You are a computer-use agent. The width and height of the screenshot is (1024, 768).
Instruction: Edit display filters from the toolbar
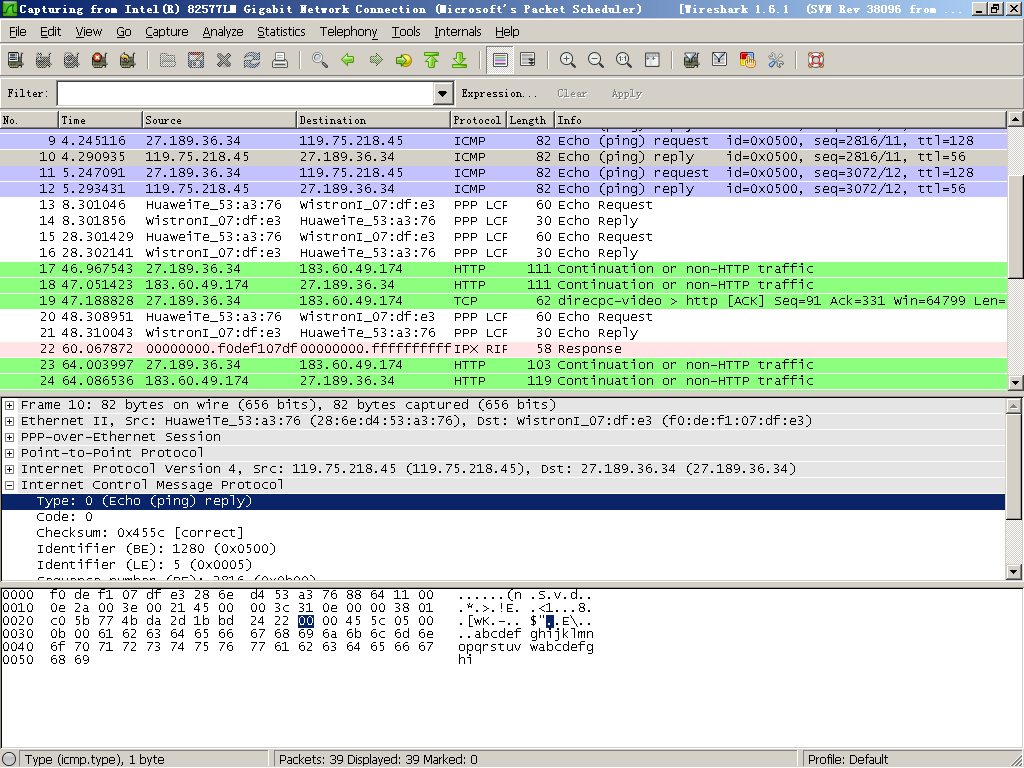click(x=720, y=61)
